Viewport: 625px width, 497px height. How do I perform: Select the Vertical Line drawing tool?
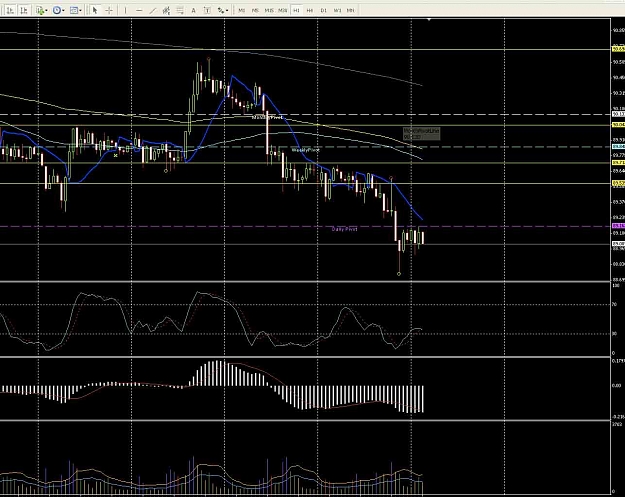click(x=126, y=10)
